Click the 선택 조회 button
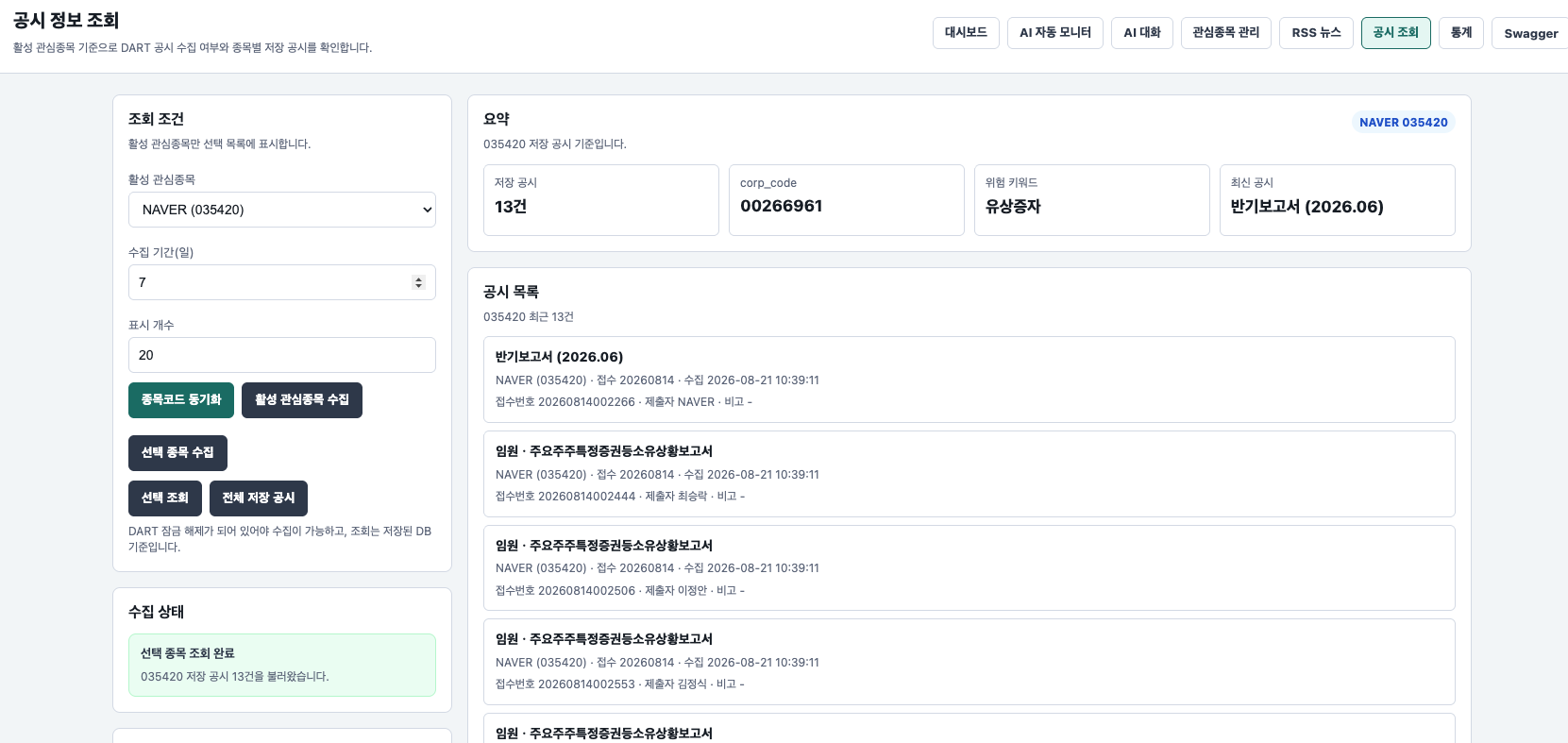 [165, 498]
